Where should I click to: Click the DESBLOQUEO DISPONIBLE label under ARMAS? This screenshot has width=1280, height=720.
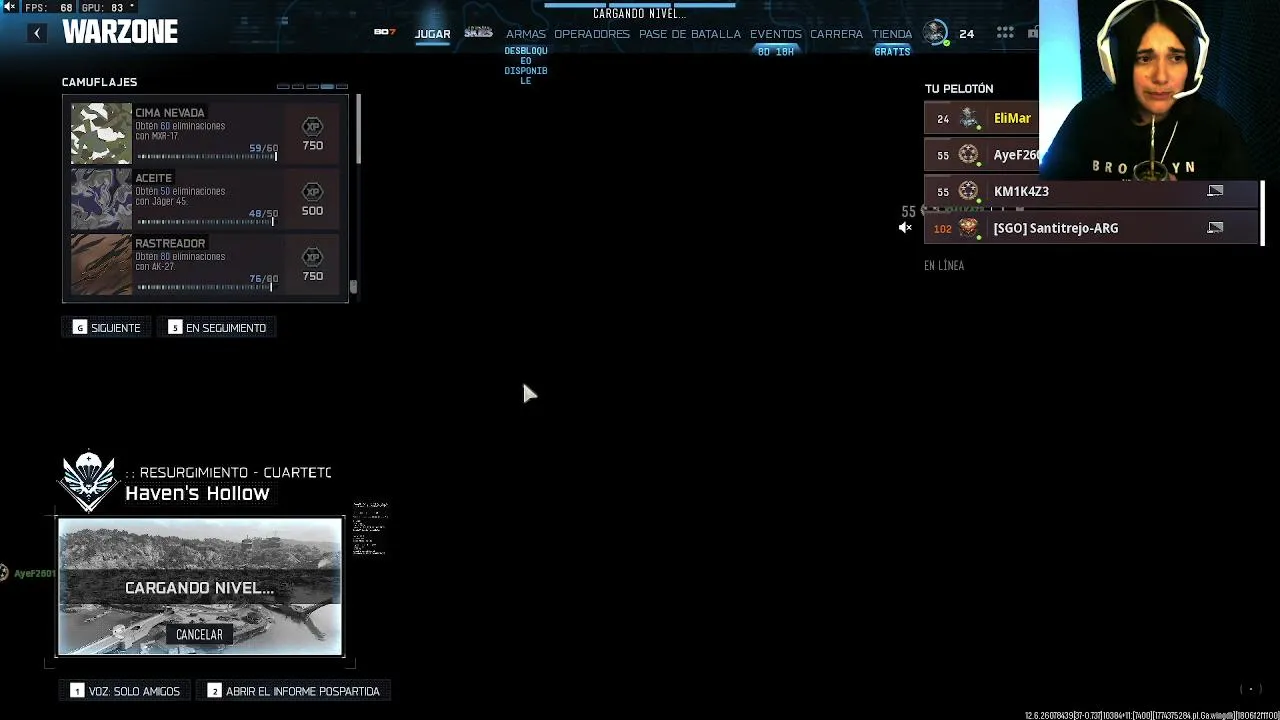526,65
